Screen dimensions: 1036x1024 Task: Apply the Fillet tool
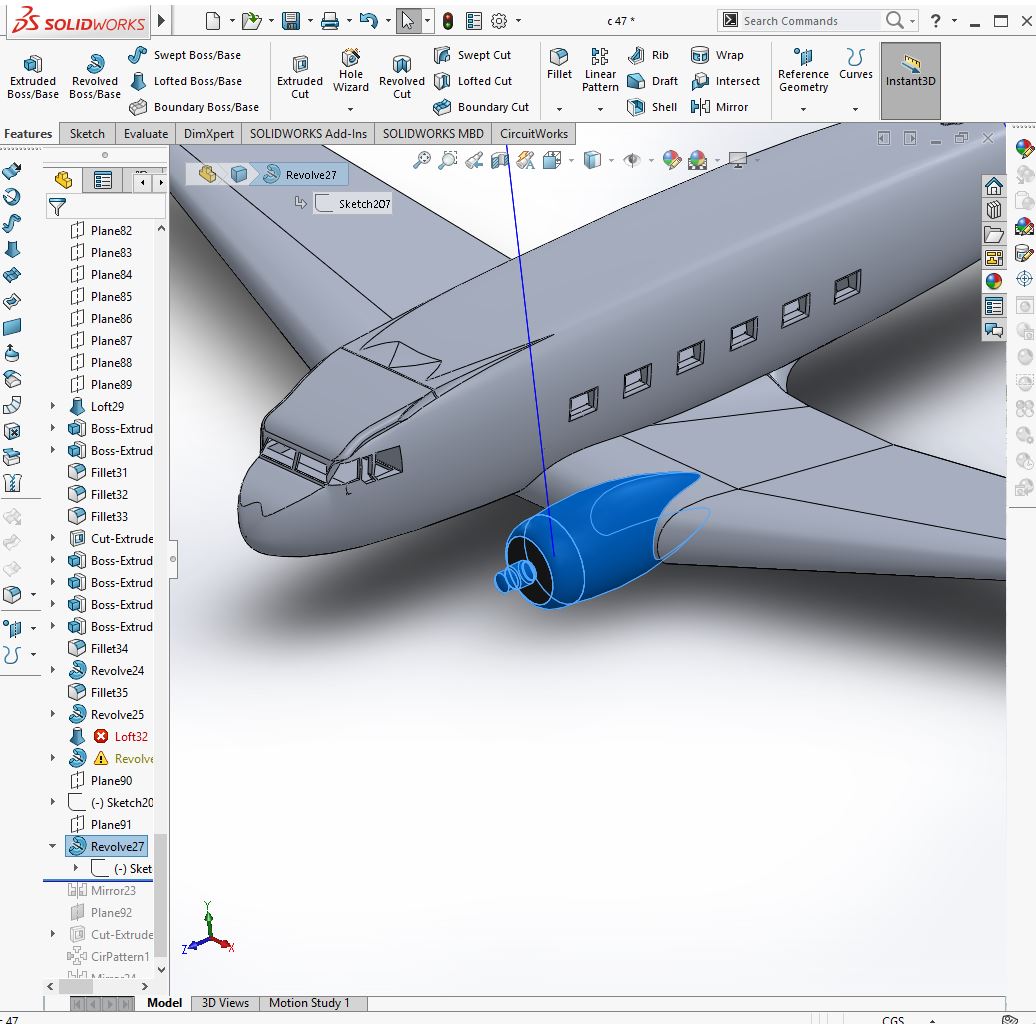click(559, 64)
